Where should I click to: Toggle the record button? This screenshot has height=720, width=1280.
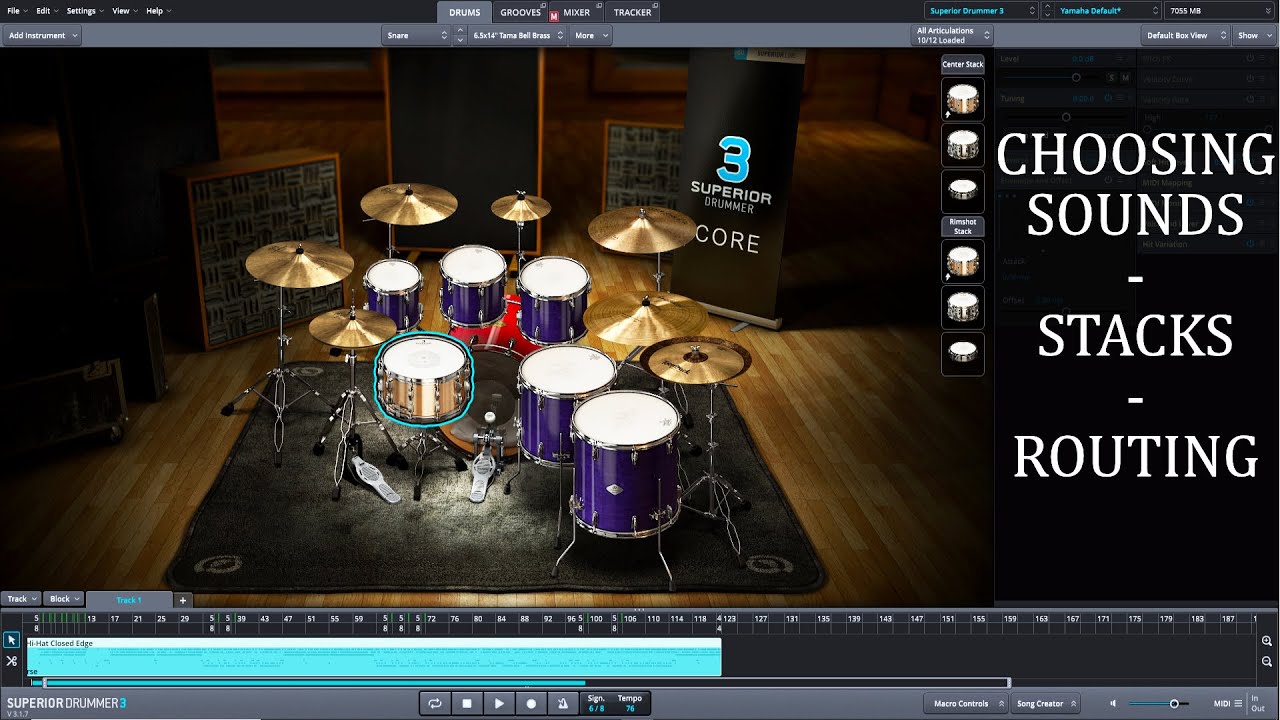pyautogui.click(x=531, y=704)
